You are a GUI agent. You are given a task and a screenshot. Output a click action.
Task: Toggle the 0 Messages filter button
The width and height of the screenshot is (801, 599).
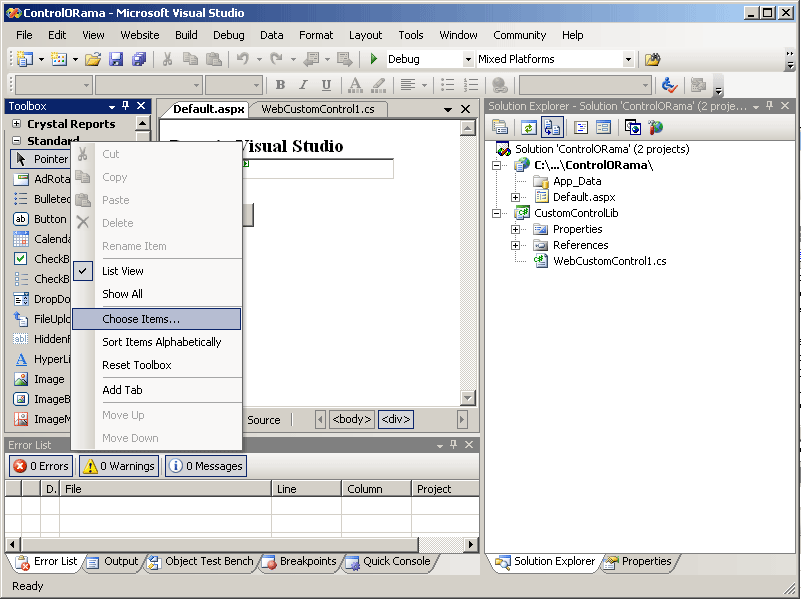coord(205,466)
